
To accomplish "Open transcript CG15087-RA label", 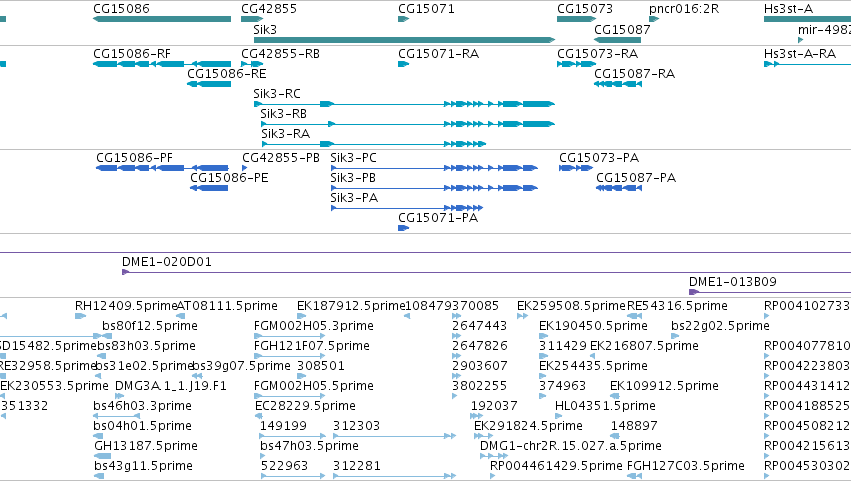I will (634, 74).
